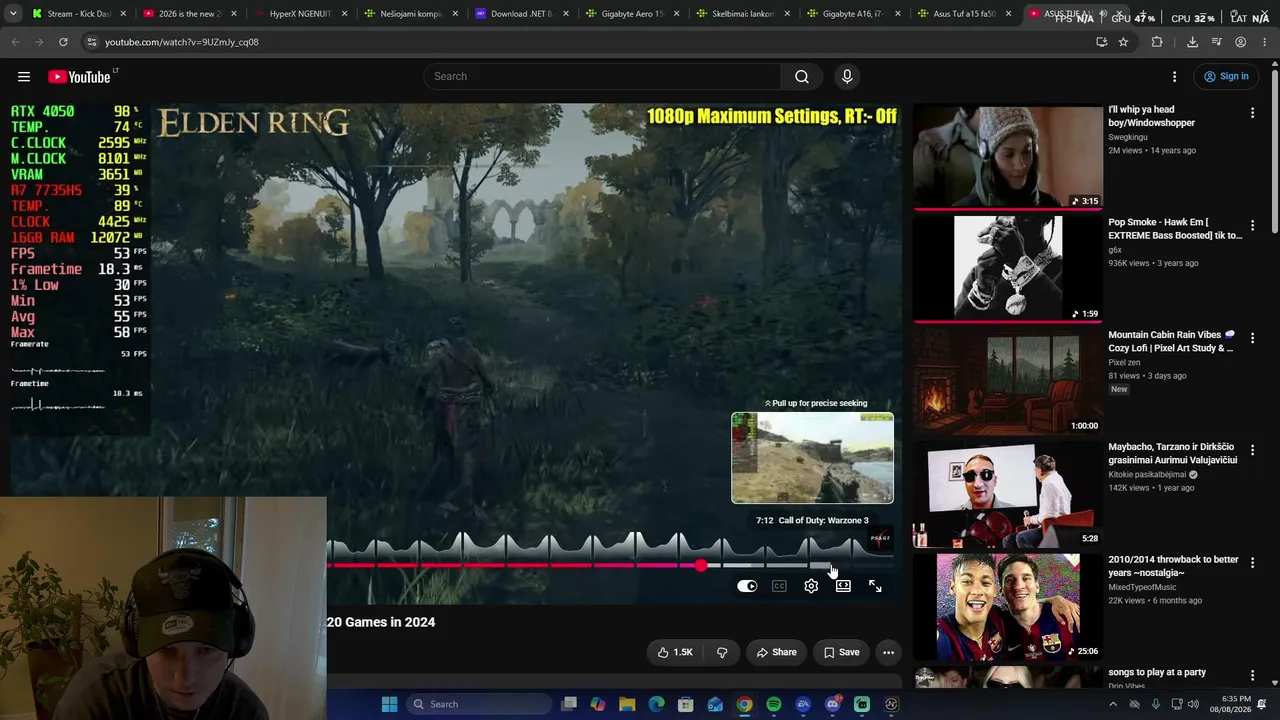This screenshot has width=1280, height=720.
Task: Open the YouTube guide hamburger menu
Action: point(24,77)
